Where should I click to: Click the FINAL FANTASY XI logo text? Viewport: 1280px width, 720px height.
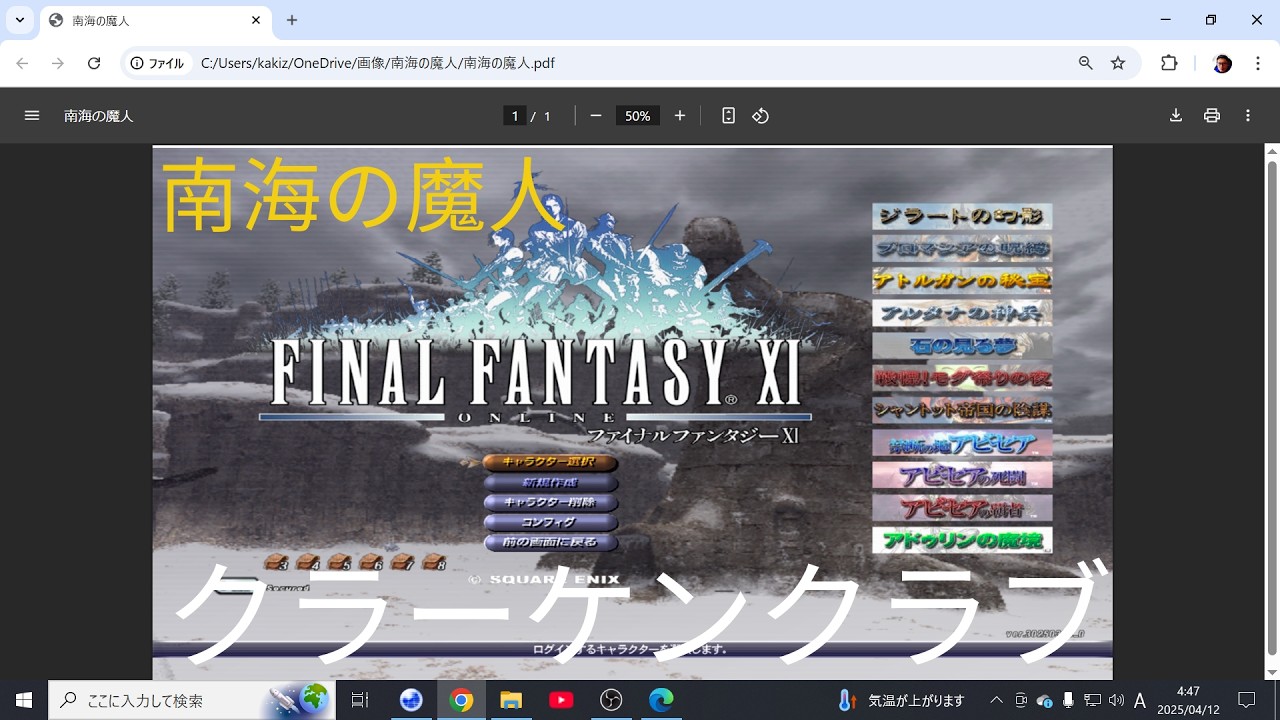[535, 372]
